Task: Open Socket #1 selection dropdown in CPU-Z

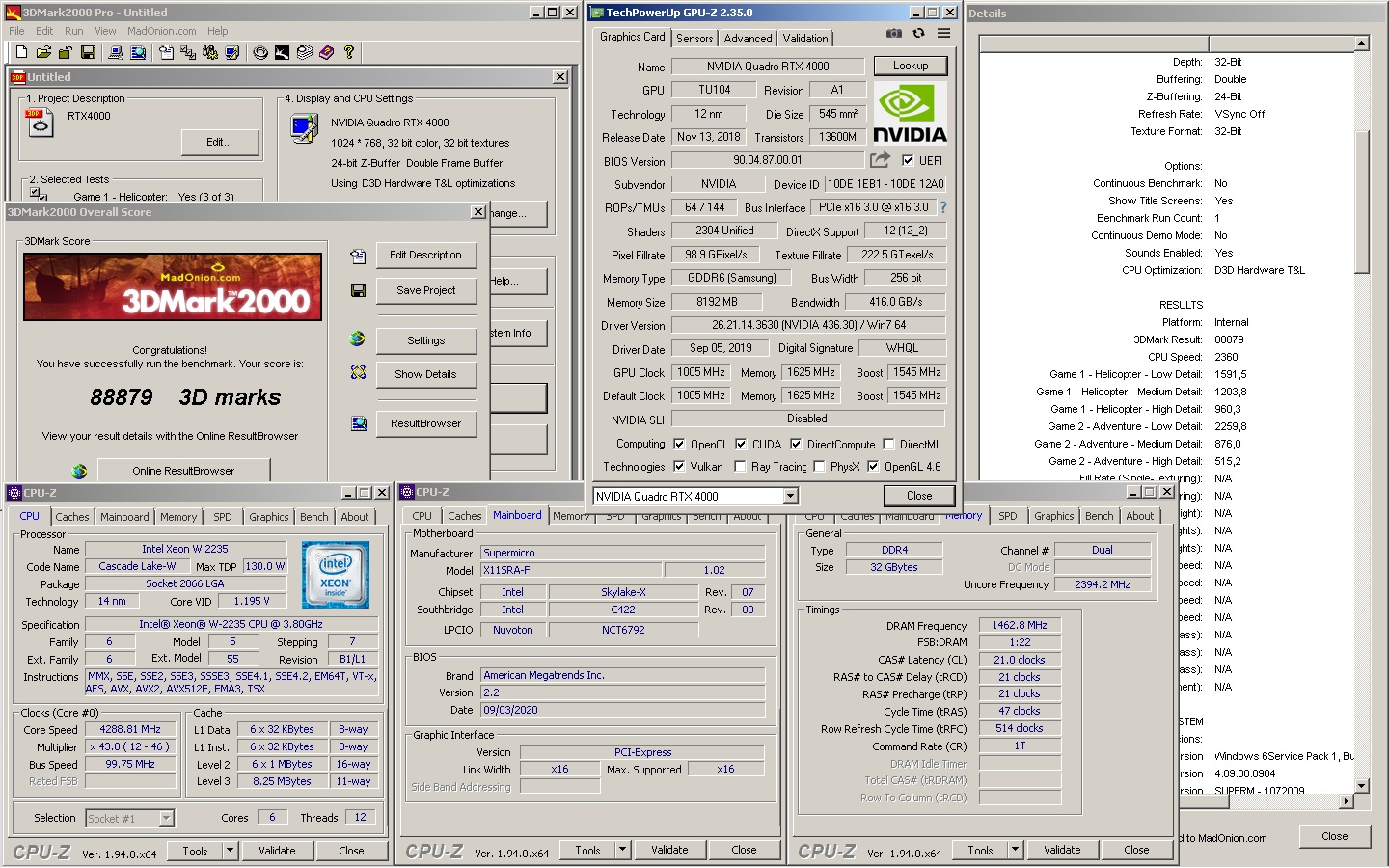Action: pyautogui.click(x=166, y=818)
